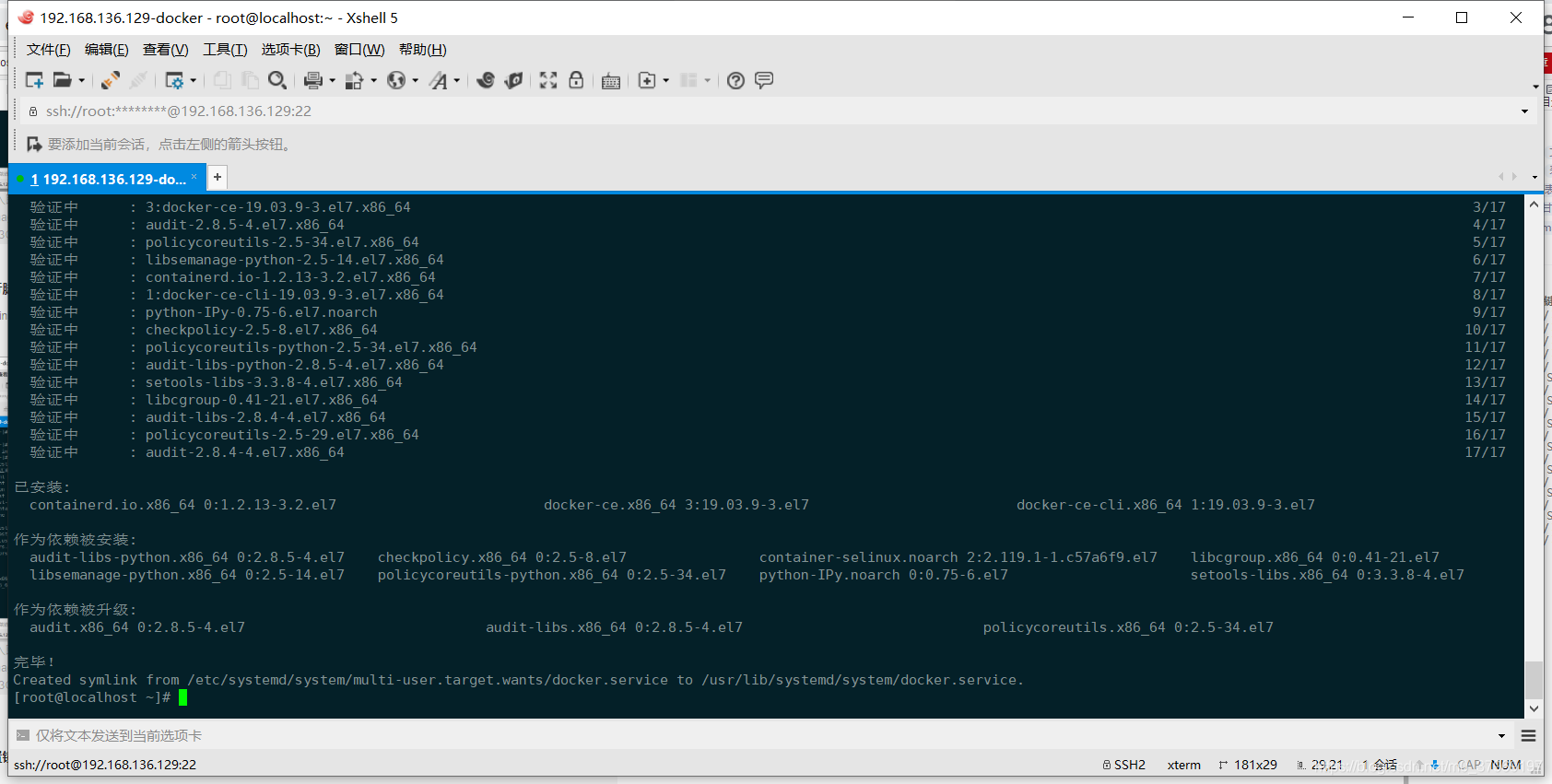
Task: Click the paste icon in toolbar
Action: coord(250,80)
